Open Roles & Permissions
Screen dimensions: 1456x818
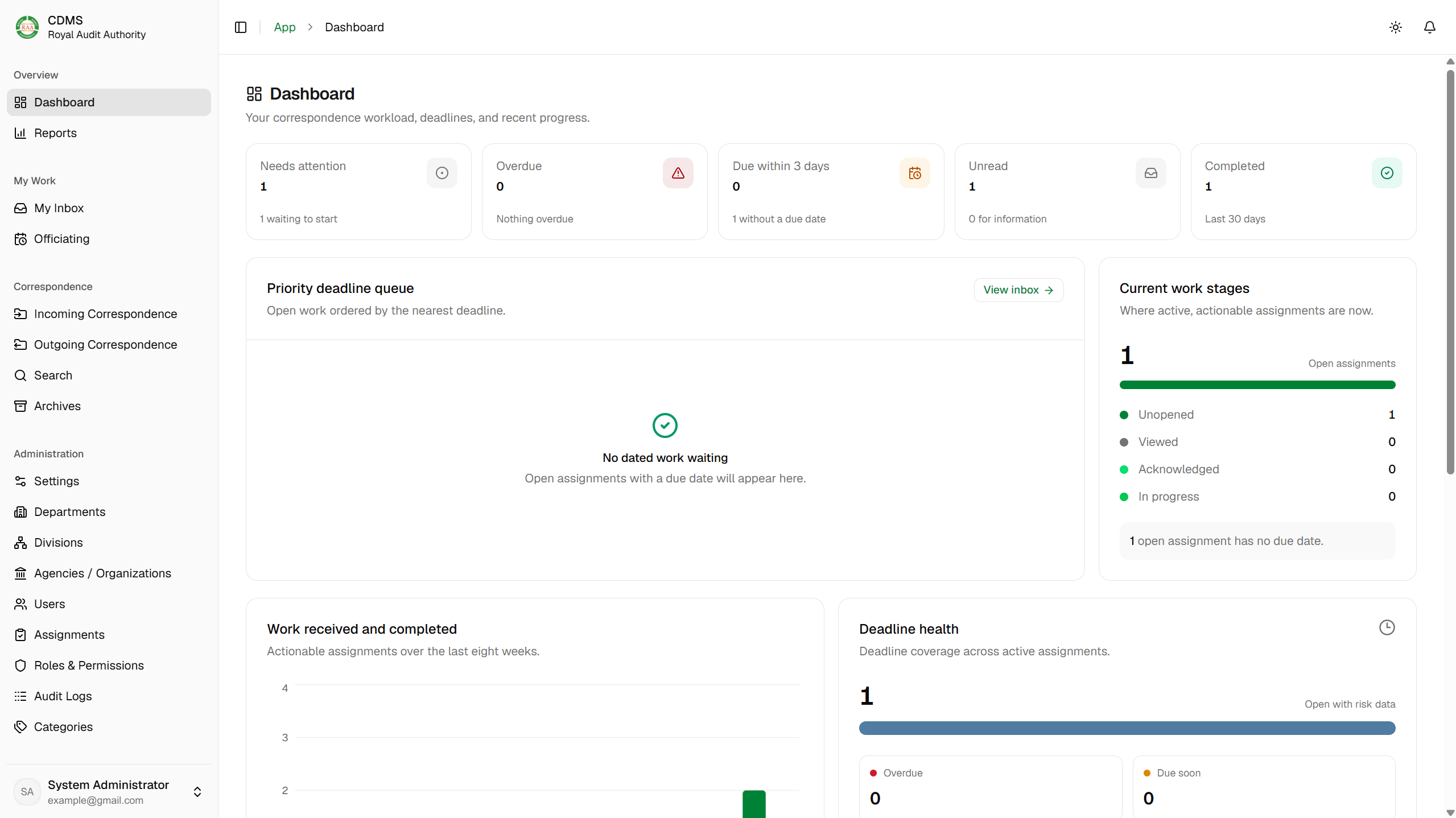coord(109,666)
